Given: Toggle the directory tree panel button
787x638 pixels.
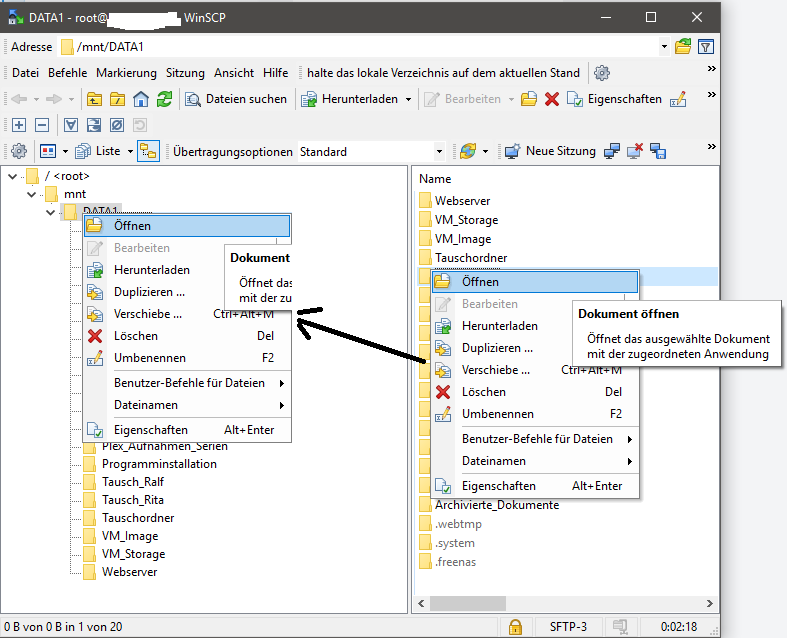Looking at the screenshot, I should (148, 152).
